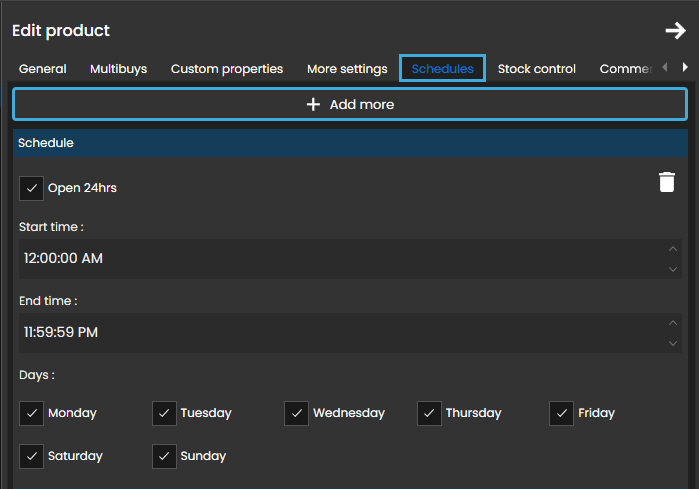The height and width of the screenshot is (489, 699).
Task: Delete the schedule using the trash icon
Action: pyautogui.click(x=667, y=182)
